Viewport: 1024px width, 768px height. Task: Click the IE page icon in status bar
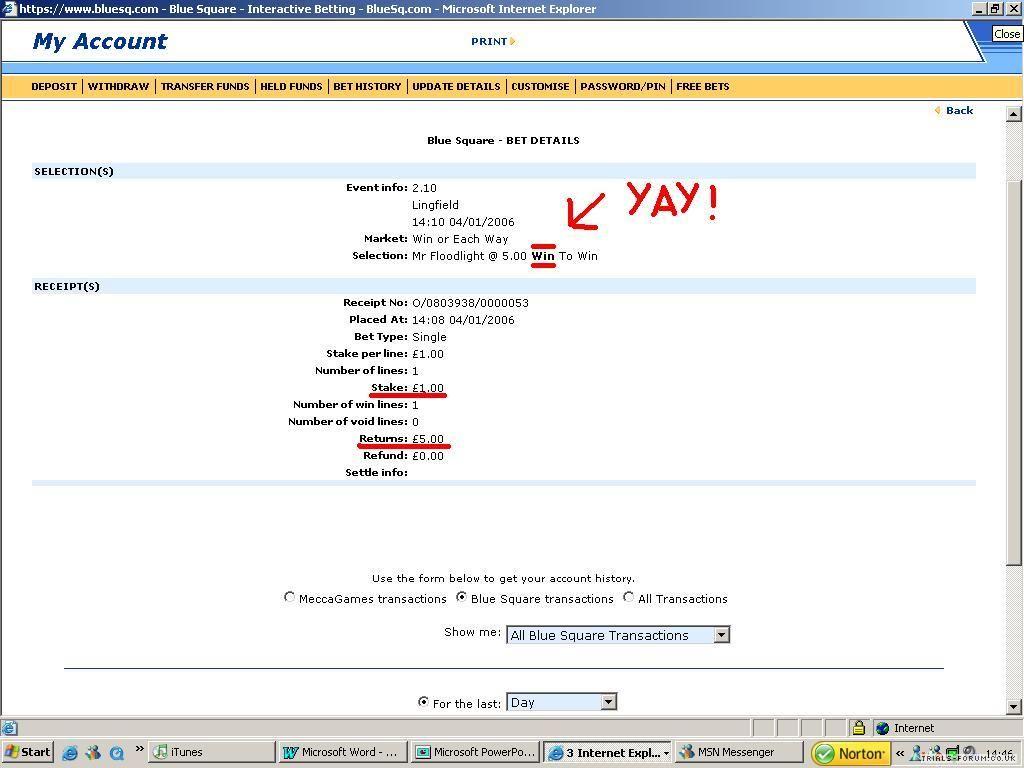[9, 728]
